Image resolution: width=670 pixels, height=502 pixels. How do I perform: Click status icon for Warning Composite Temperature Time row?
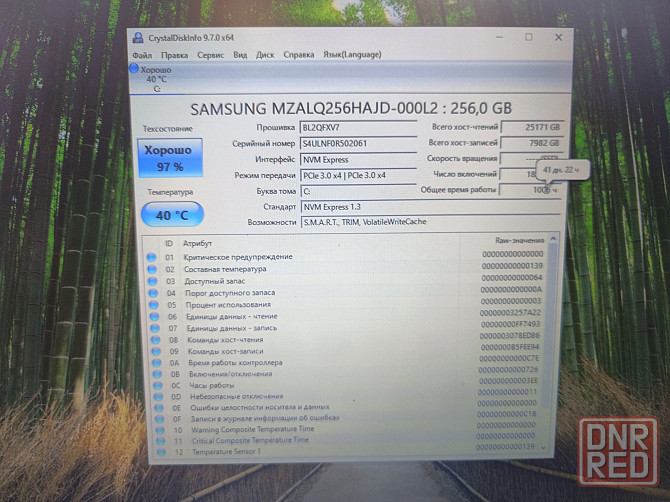[160, 430]
